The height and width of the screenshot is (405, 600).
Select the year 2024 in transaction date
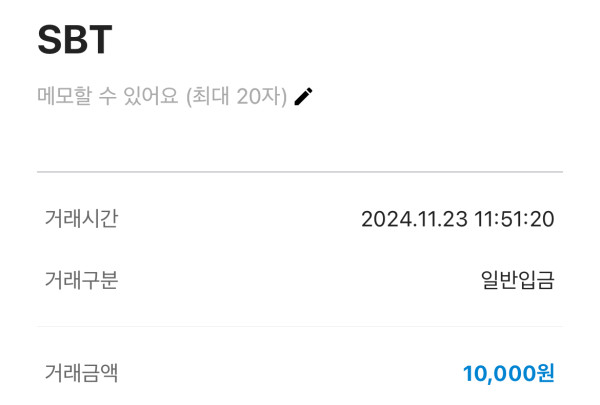pos(386,219)
